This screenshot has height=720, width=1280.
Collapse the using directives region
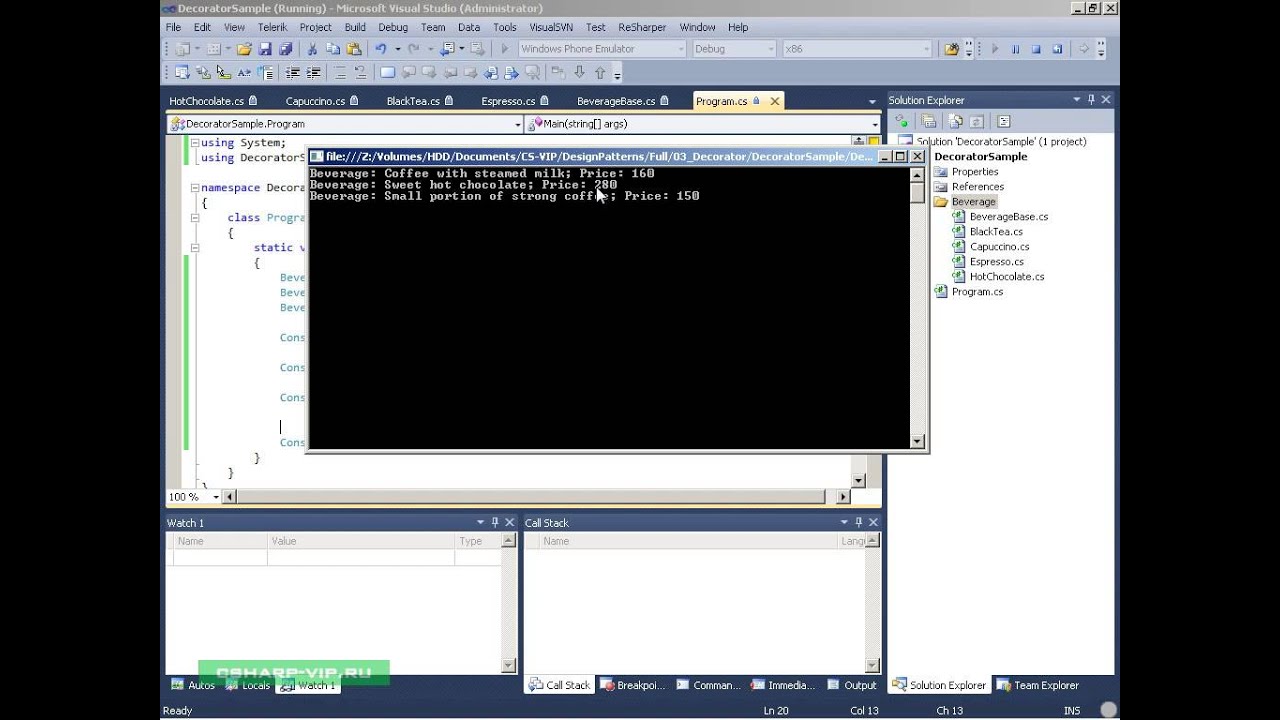pyautogui.click(x=194, y=142)
